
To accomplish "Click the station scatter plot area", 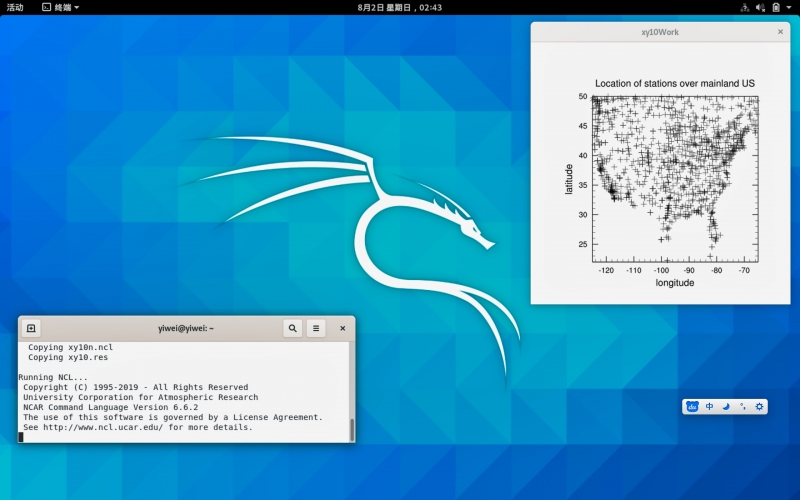I will [x=675, y=178].
